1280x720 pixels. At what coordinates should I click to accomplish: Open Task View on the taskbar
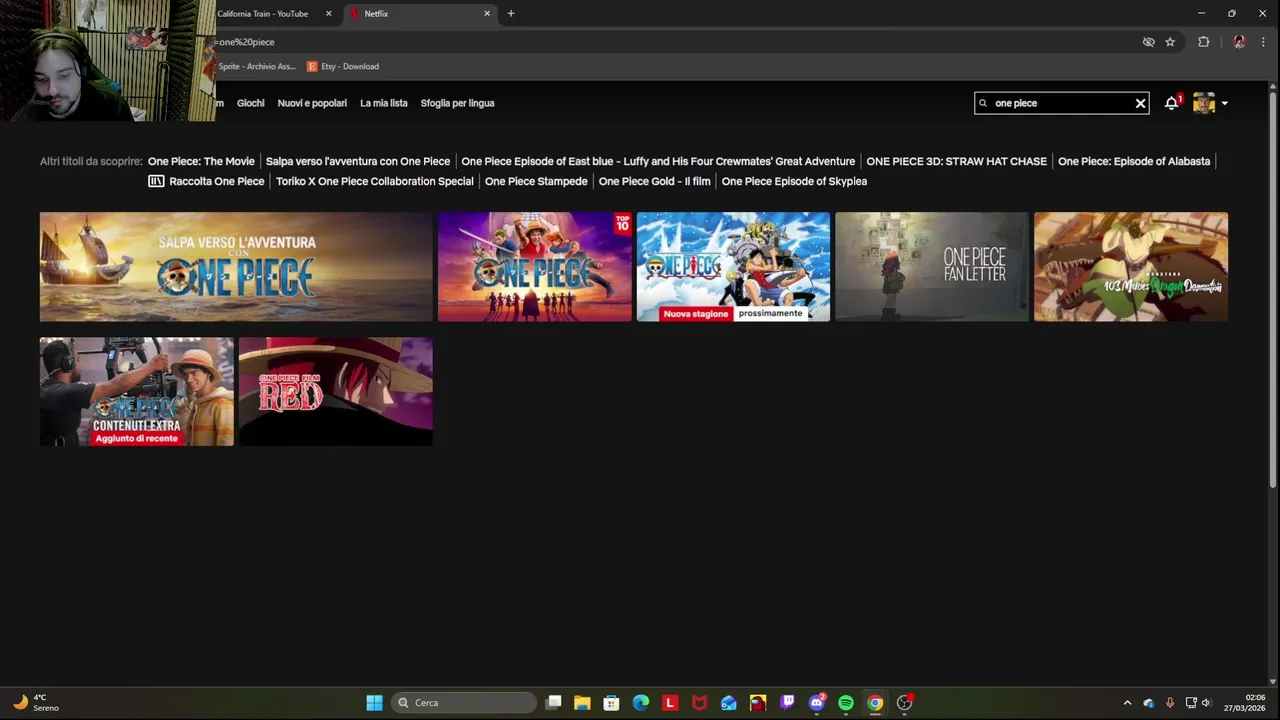[x=554, y=703]
